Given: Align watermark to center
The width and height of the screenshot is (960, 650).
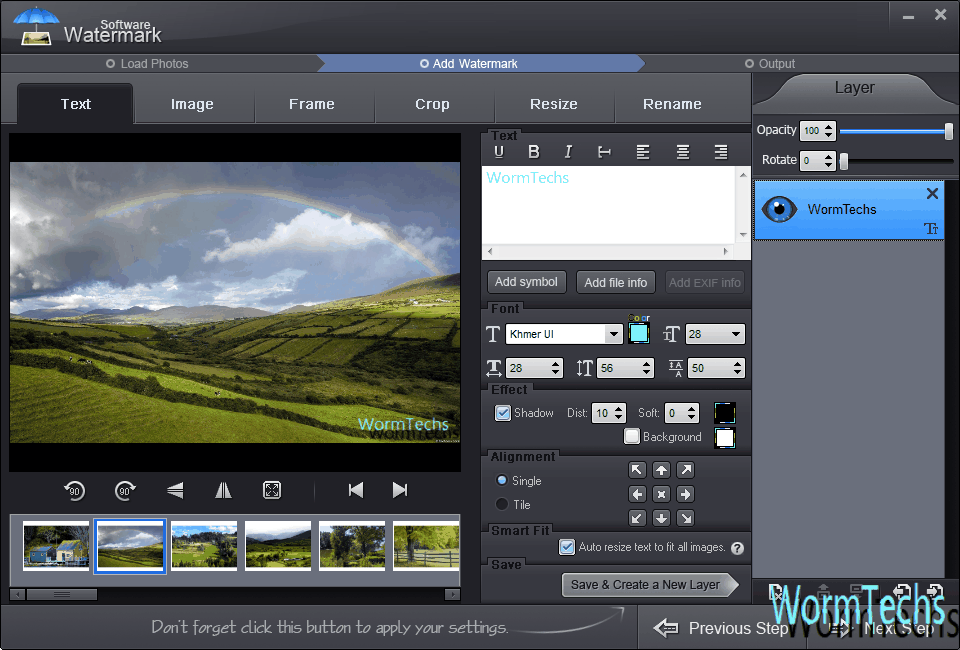Looking at the screenshot, I should pyautogui.click(x=661, y=494).
